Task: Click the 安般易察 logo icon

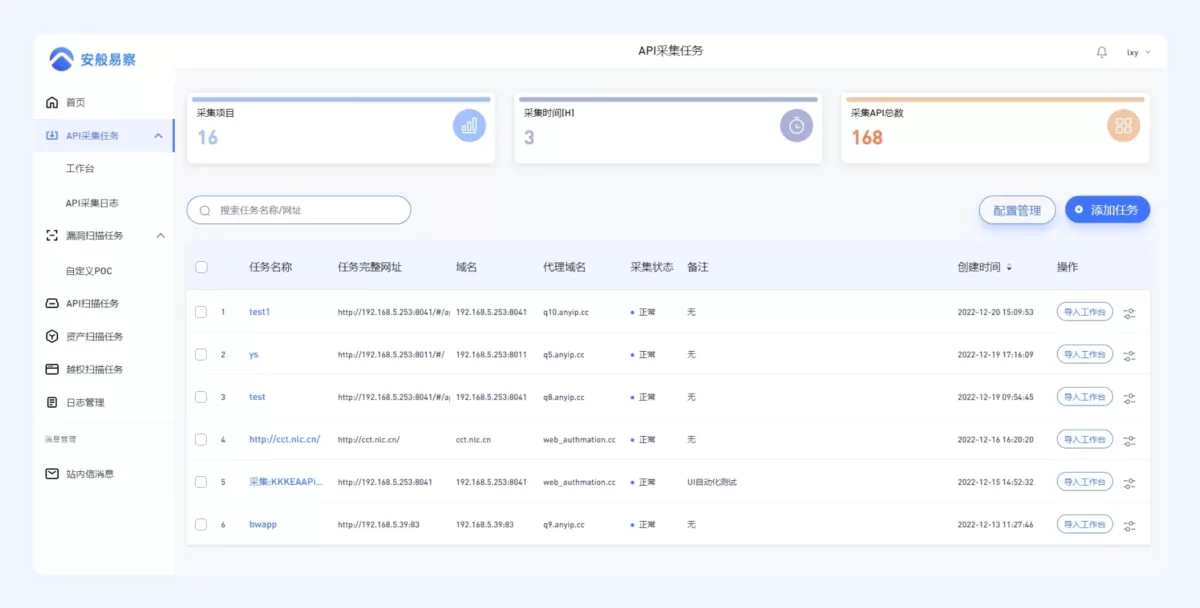Action: pos(61,59)
